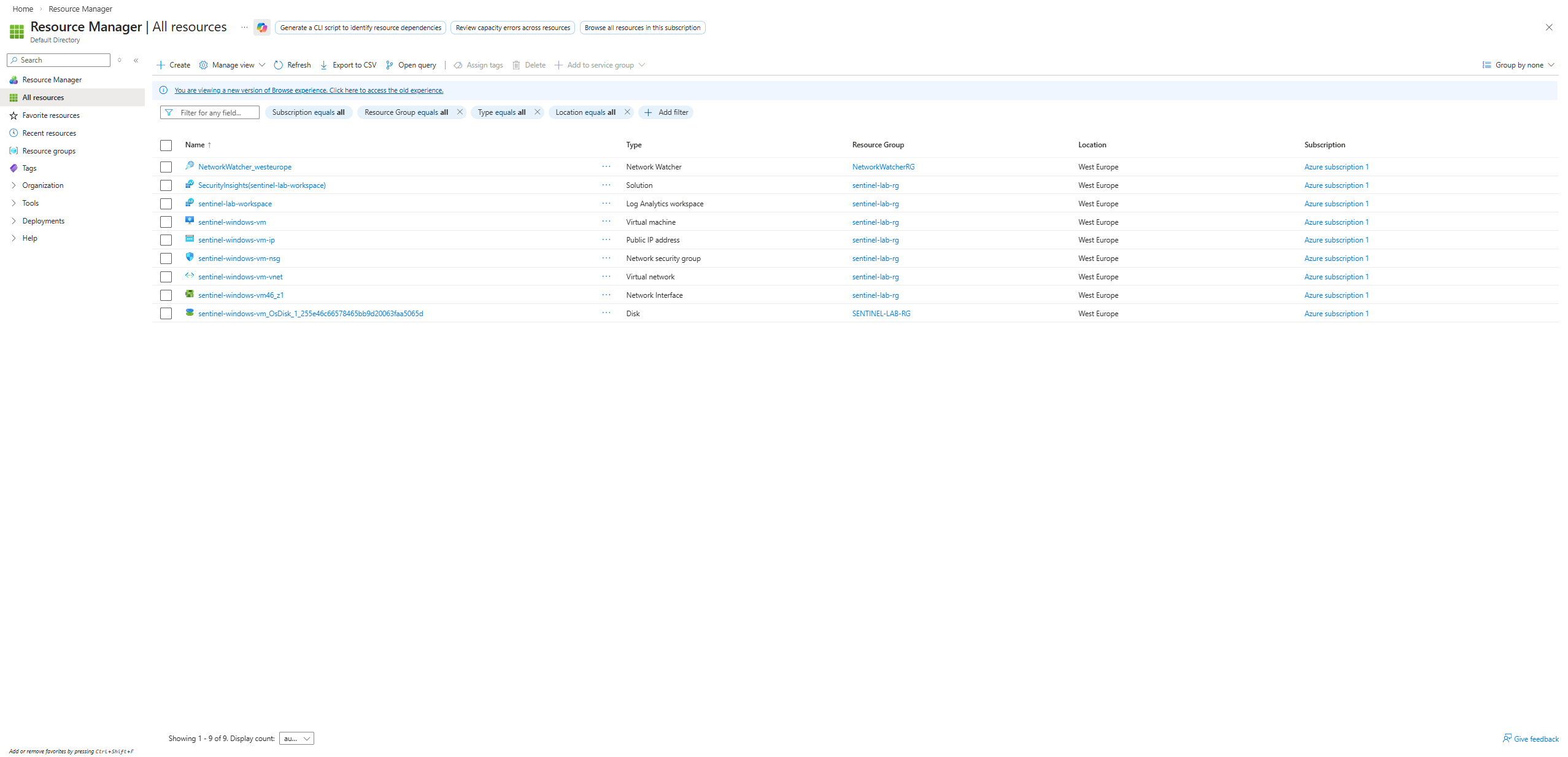
Task: Click the virtual machine icon next to sentinel-windows-vm
Action: pyautogui.click(x=190, y=221)
